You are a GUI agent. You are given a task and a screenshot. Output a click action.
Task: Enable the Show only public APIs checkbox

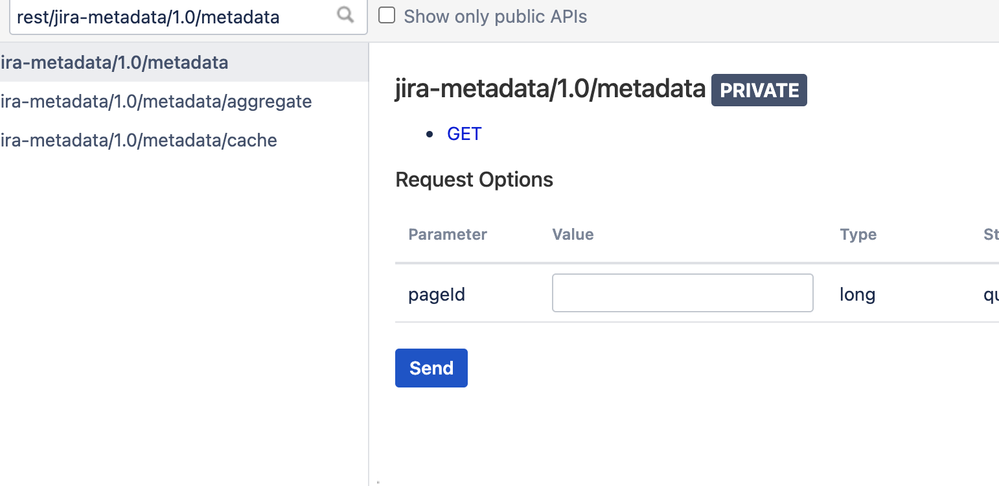coord(386,16)
